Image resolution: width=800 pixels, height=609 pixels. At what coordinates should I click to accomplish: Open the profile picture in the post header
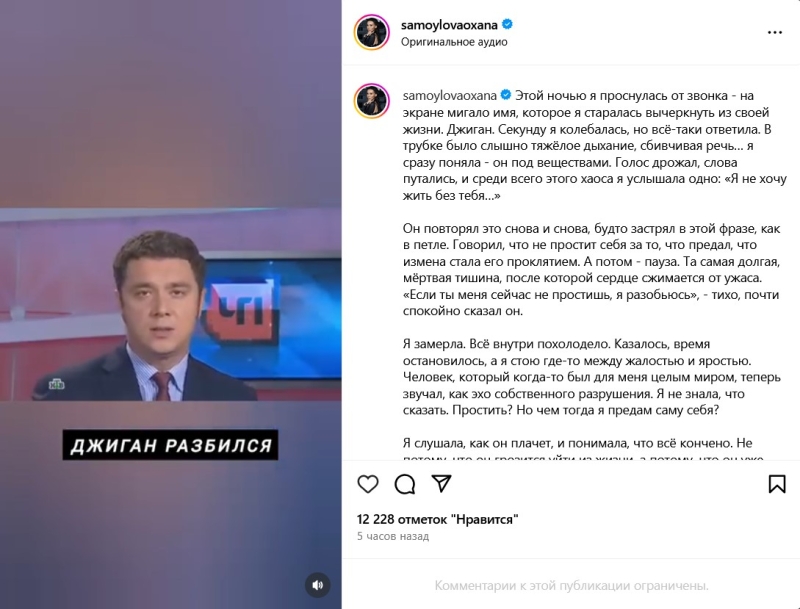click(x=371, y=32)
